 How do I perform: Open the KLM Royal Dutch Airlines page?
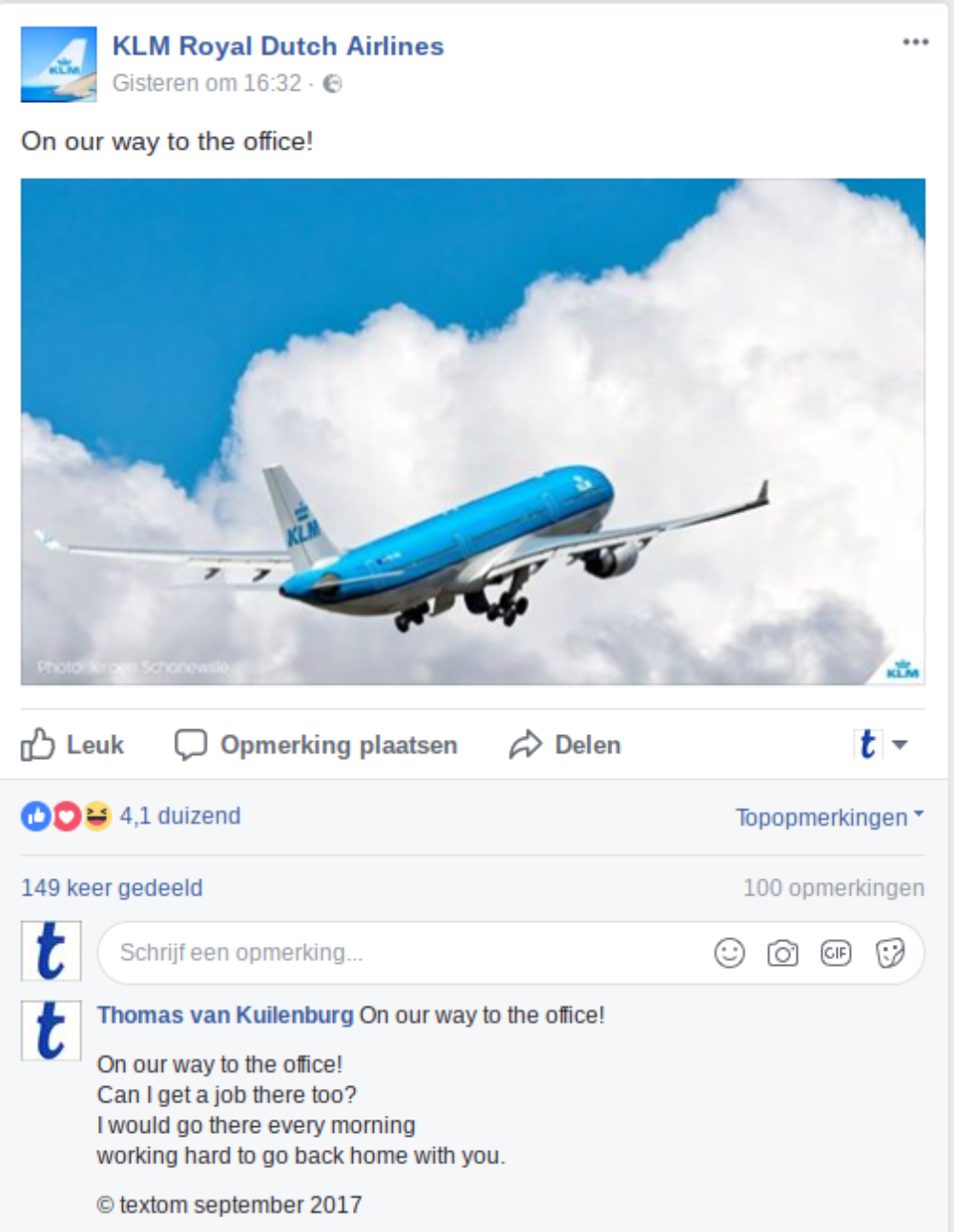pyautogui.click(x=278, y=46)
